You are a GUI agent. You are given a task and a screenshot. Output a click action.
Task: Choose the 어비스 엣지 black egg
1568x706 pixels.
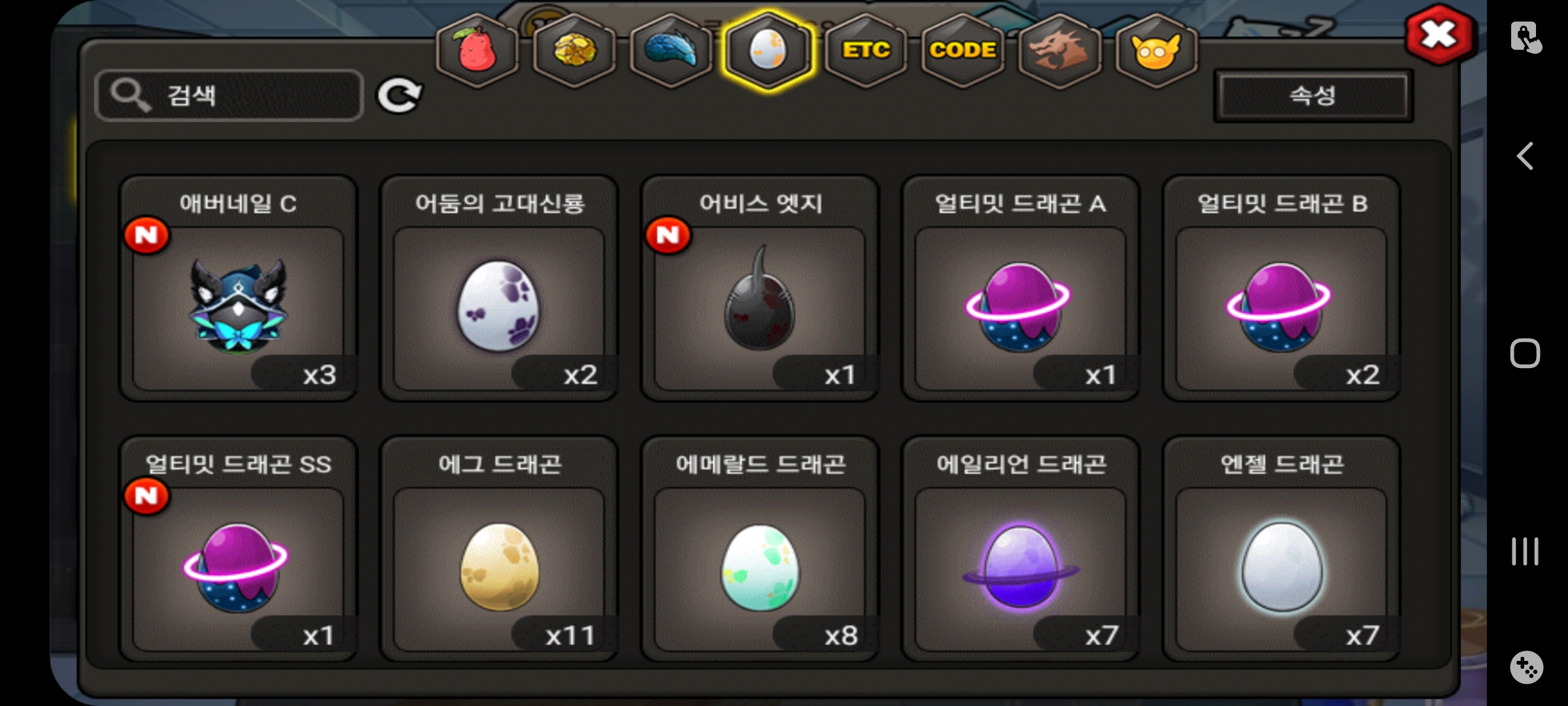[x=760, y=288]
